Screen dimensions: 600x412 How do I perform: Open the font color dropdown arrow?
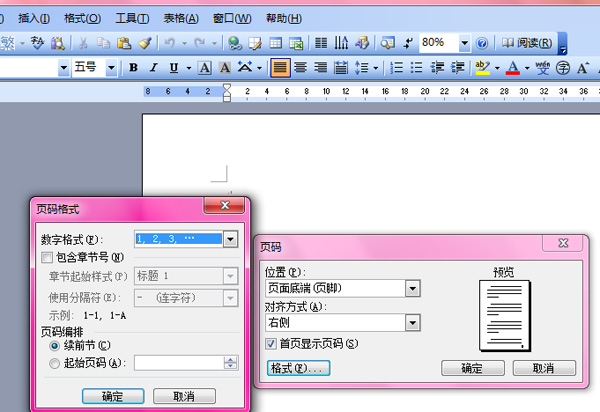(x=526, y=68)
